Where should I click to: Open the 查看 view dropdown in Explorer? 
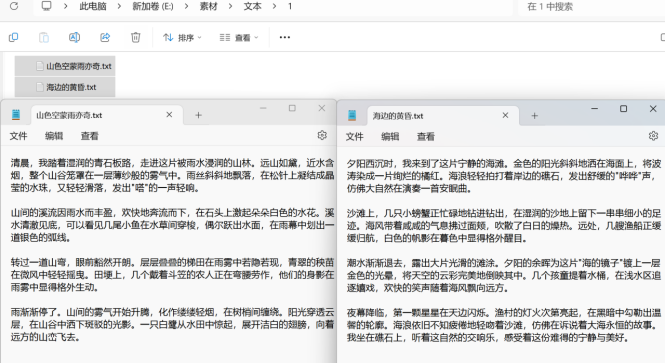[x=239, y=38]
